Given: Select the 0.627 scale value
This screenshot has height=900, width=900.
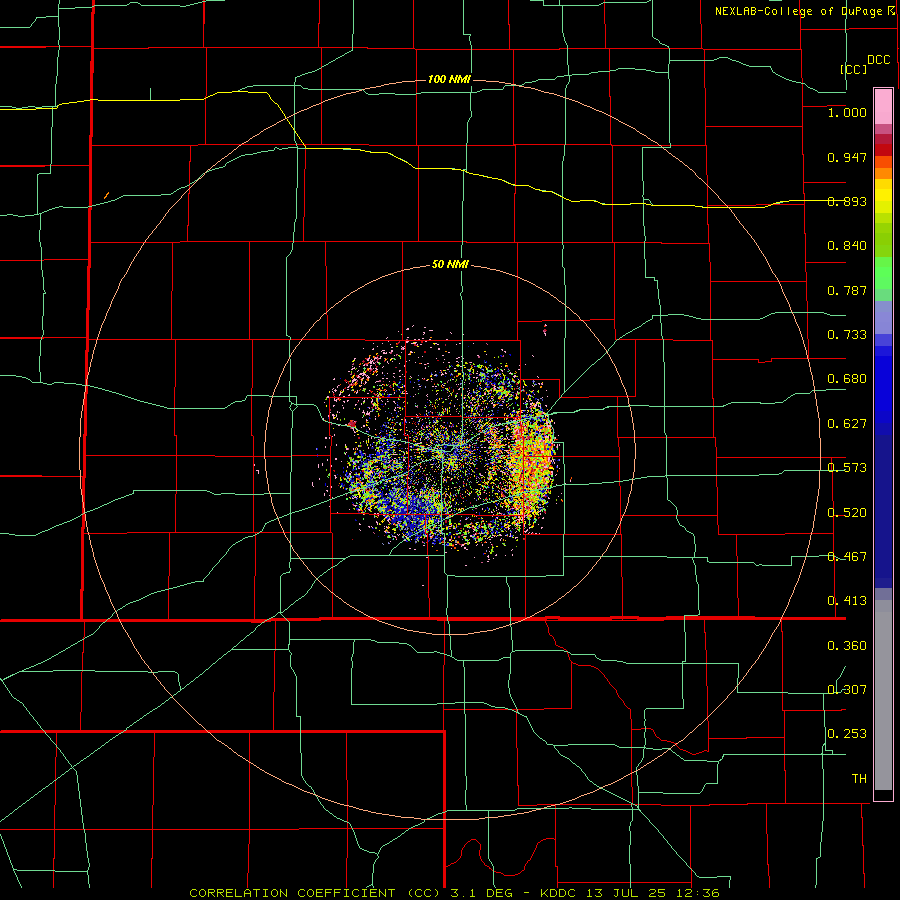Looking at the screenshot, I should [847, 424].
